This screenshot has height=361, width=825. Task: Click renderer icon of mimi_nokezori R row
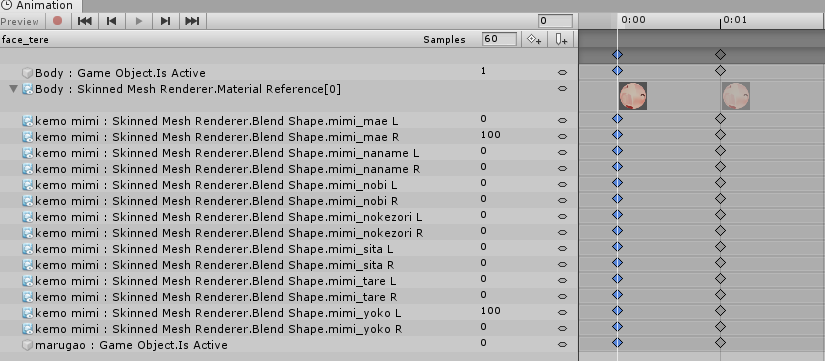point(27,233)
